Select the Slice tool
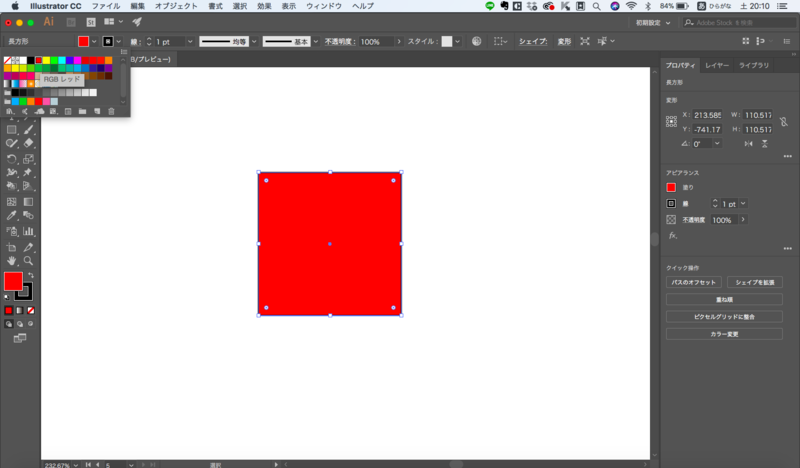This screenshot has width=800, height=468. pyautogui.click(x=28, y=248)
